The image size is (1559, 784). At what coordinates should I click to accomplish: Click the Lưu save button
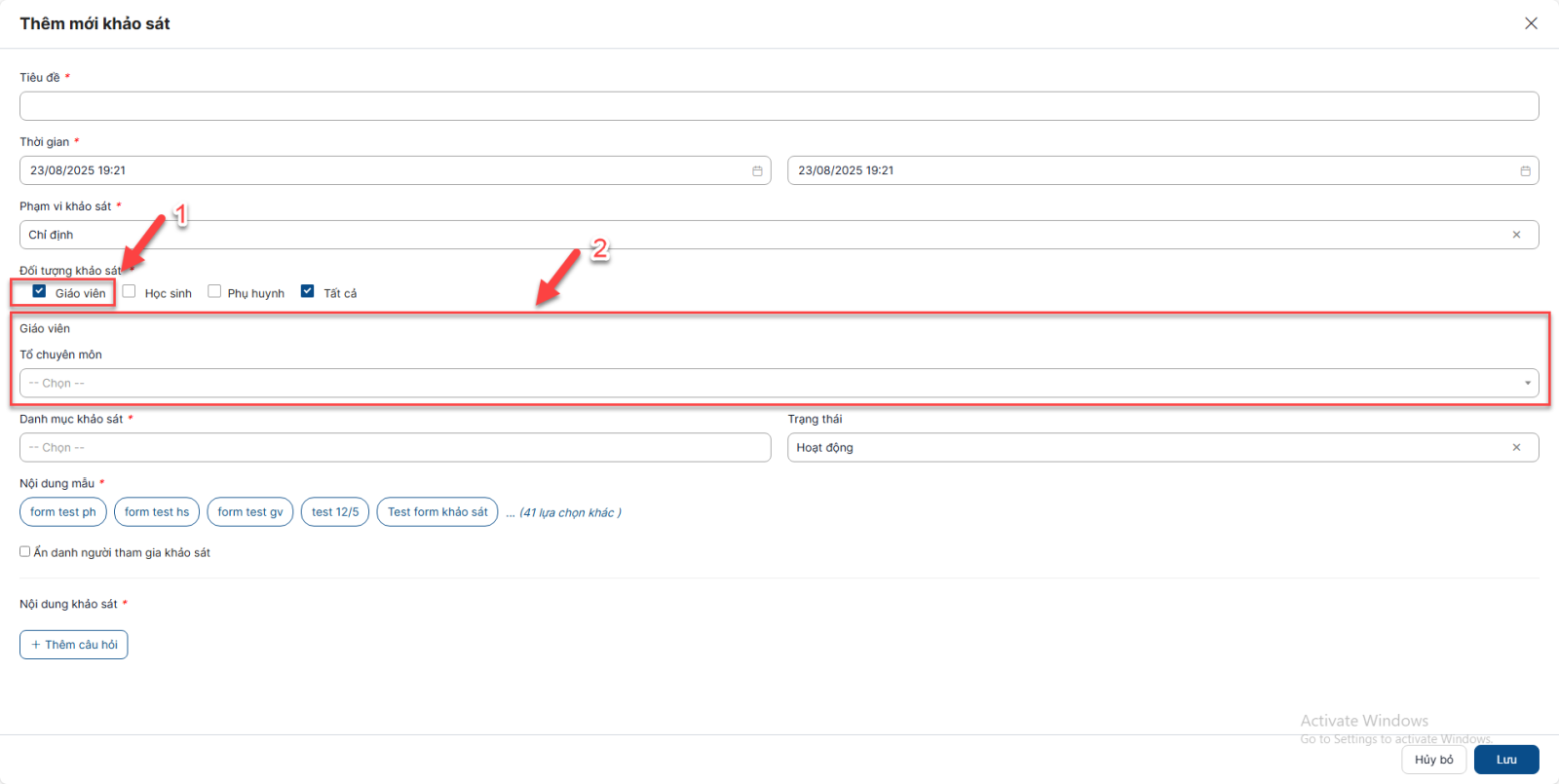click(x=1505, y=760)
